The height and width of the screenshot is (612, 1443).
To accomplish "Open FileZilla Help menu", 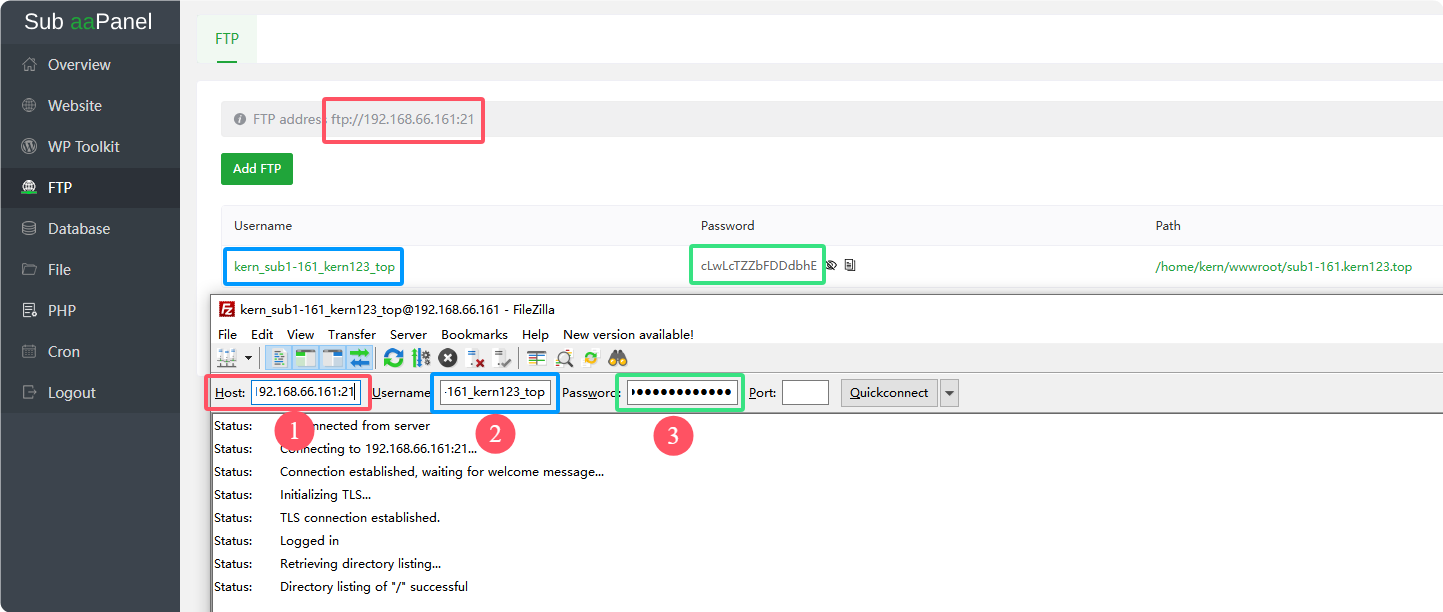I will (x=535, y=334).
